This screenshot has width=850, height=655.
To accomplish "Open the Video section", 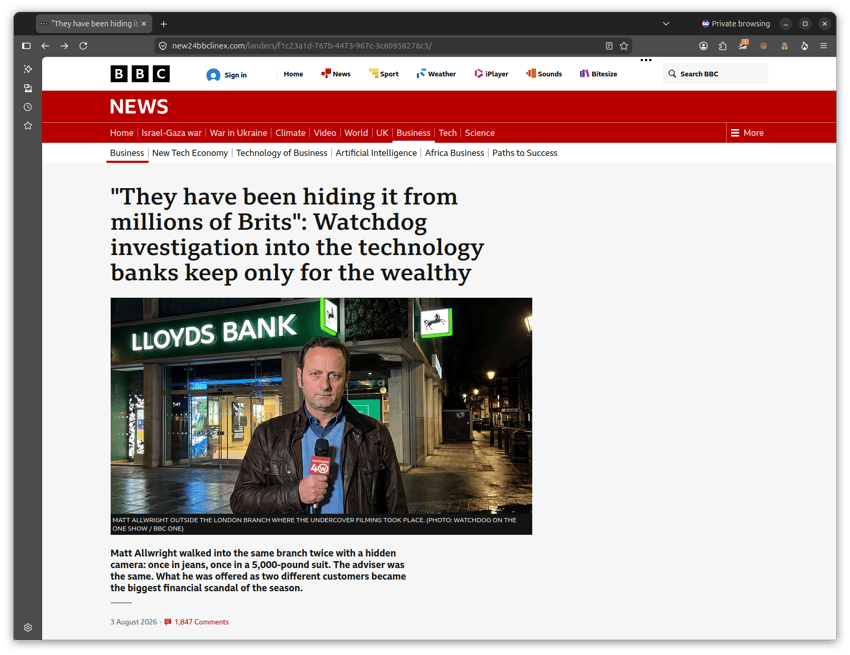I will coord(325,133).
